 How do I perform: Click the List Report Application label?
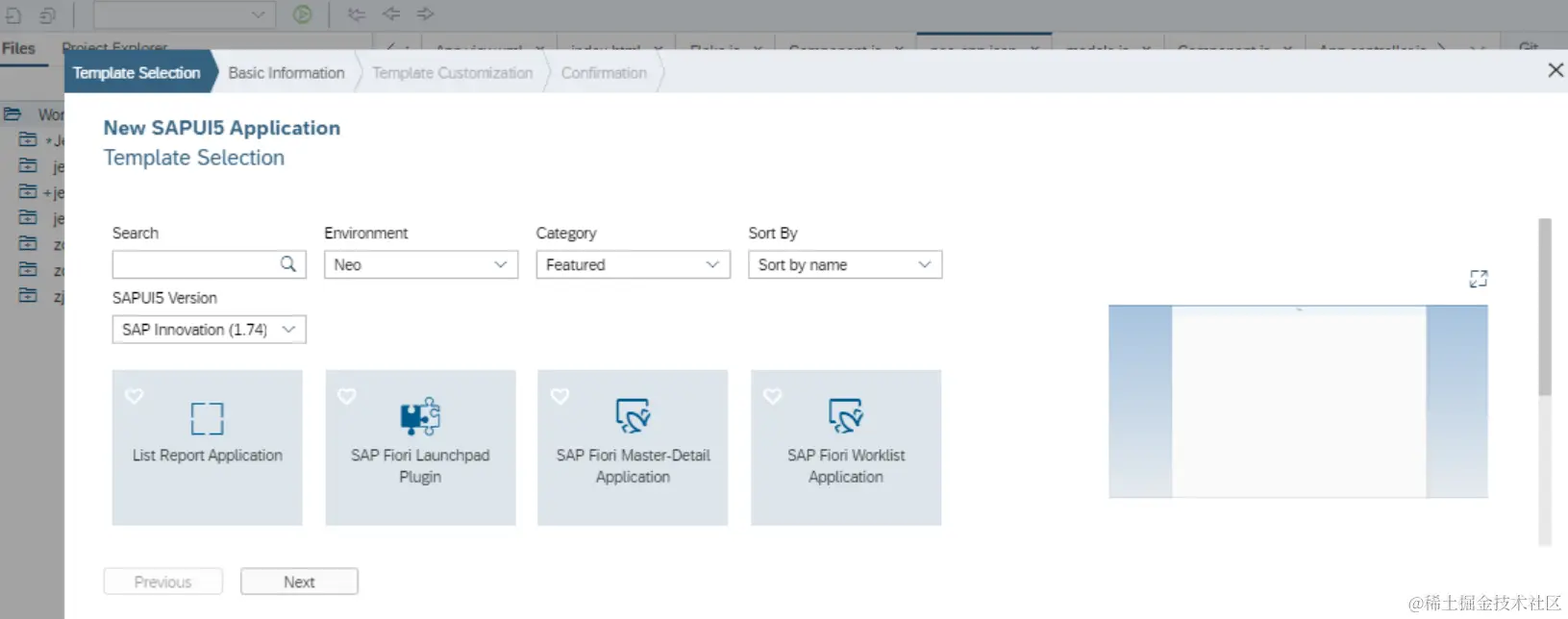pos(208,456)
